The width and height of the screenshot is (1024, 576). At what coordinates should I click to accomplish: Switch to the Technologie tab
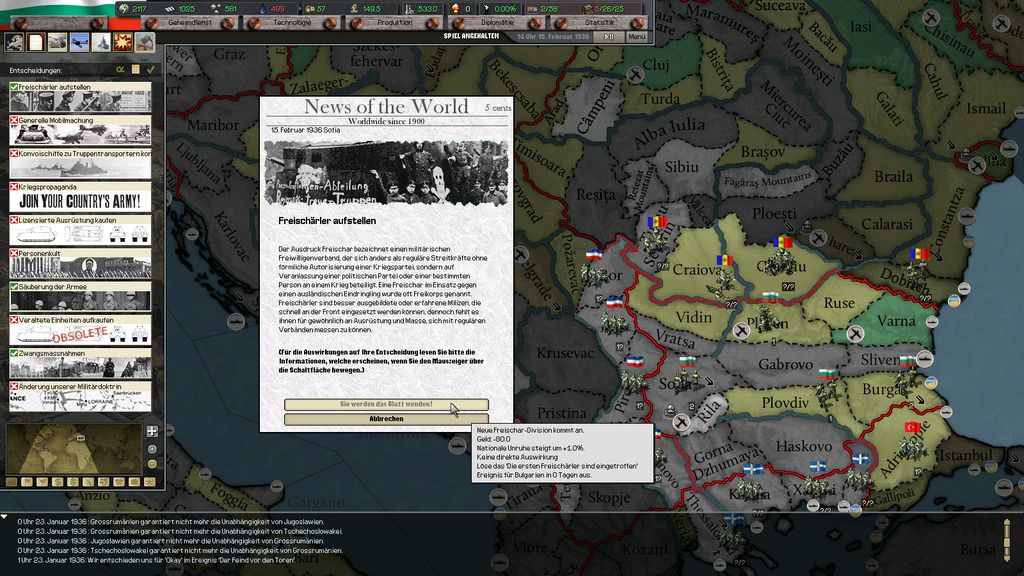[x=292, y=23]
